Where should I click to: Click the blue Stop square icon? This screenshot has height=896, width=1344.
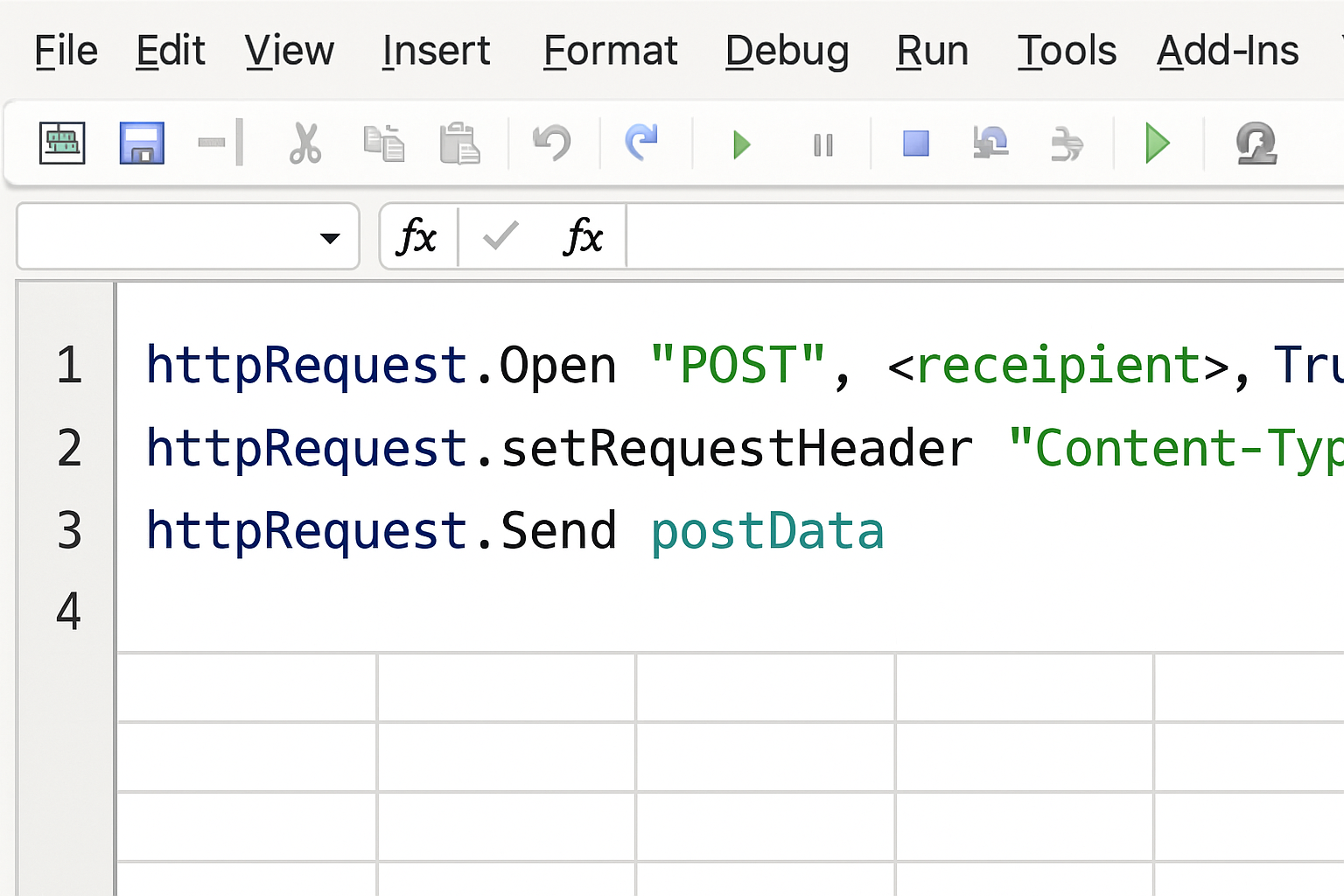pos(916,143)
